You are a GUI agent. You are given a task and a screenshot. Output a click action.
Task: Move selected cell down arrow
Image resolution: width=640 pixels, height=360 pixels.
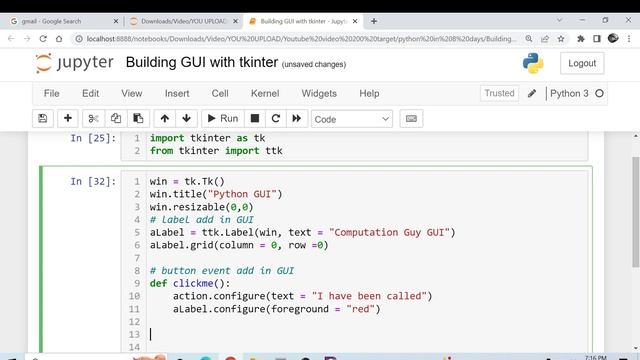[x=187, y=119]
